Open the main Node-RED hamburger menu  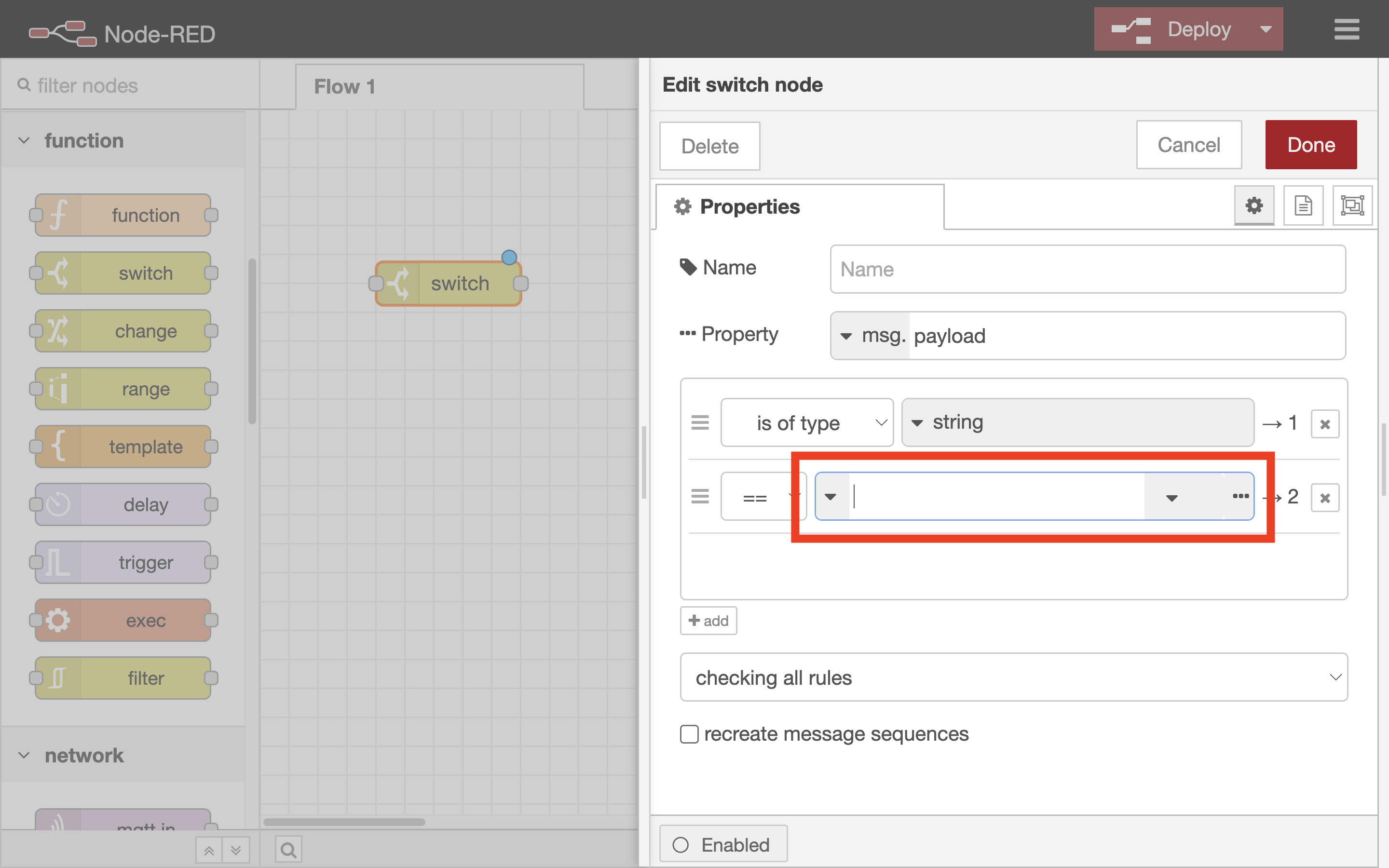click(1347, 29)
